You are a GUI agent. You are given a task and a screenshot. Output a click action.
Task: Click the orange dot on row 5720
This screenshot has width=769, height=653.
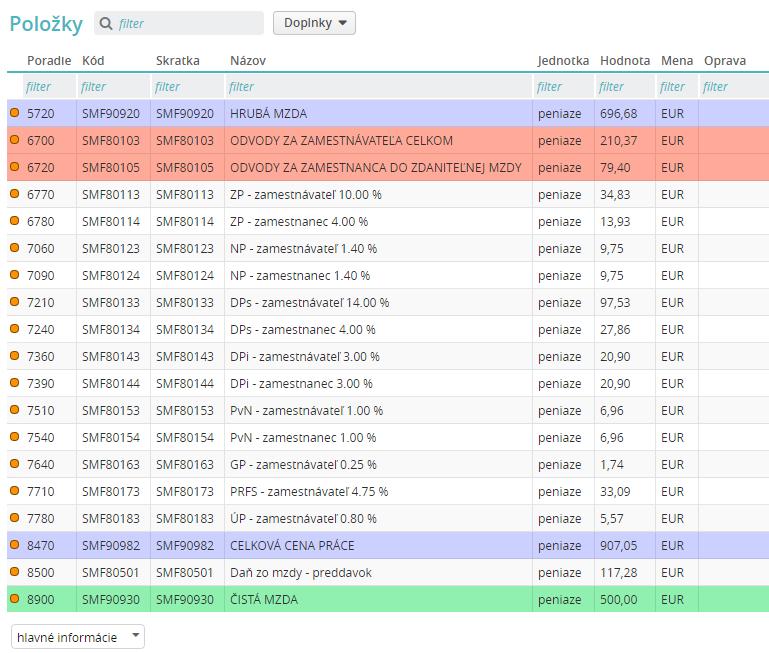(15, 112)
